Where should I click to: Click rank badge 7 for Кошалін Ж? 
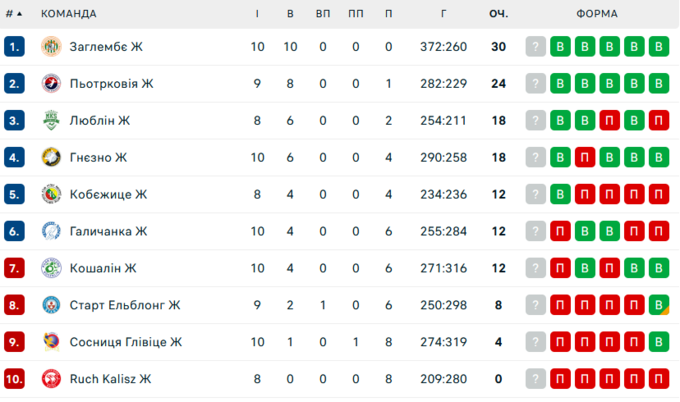(x=14, y=268)
